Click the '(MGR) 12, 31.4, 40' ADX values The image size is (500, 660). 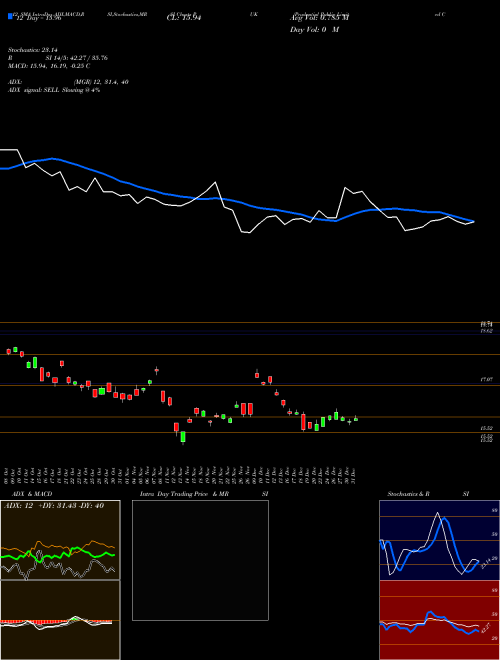pos(101,82)
